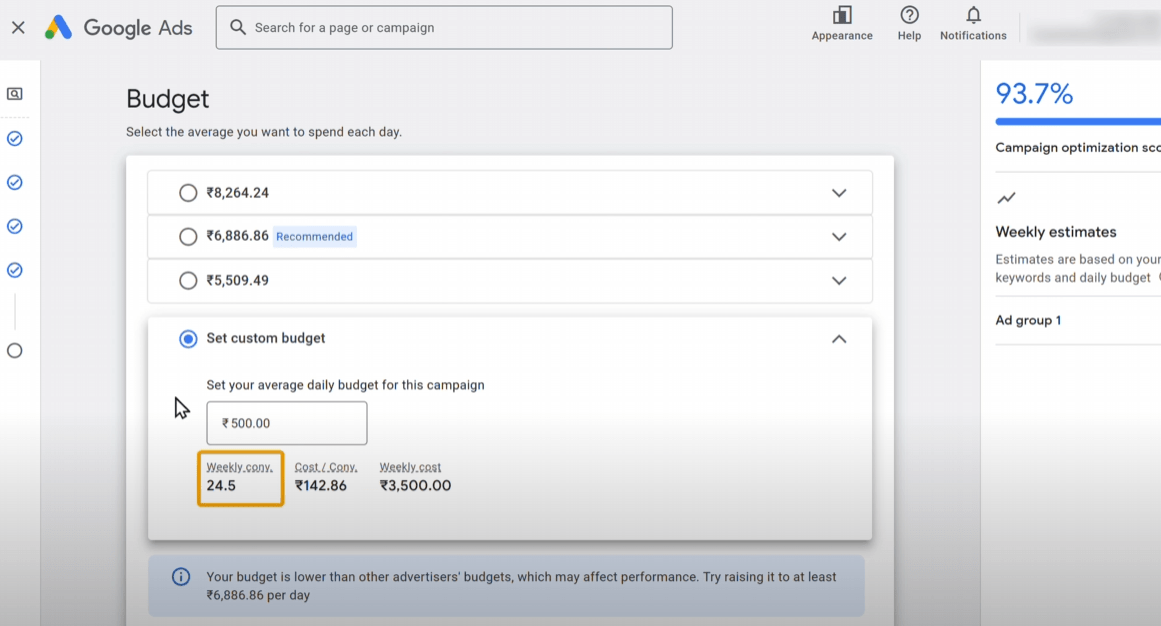Click the last completed step checkmark
Image resolution: width=1161 pixels, height=626 pixels.
tap(15, 270)
